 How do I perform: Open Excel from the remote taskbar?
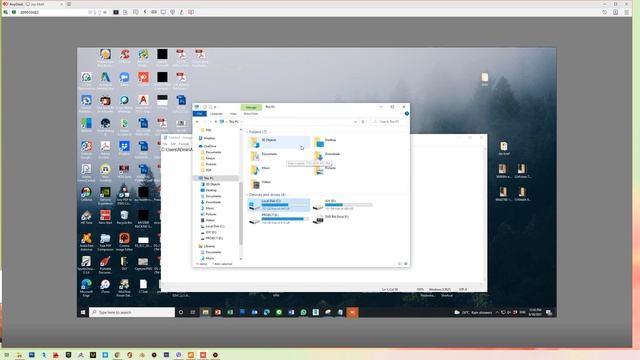point(230,312)
